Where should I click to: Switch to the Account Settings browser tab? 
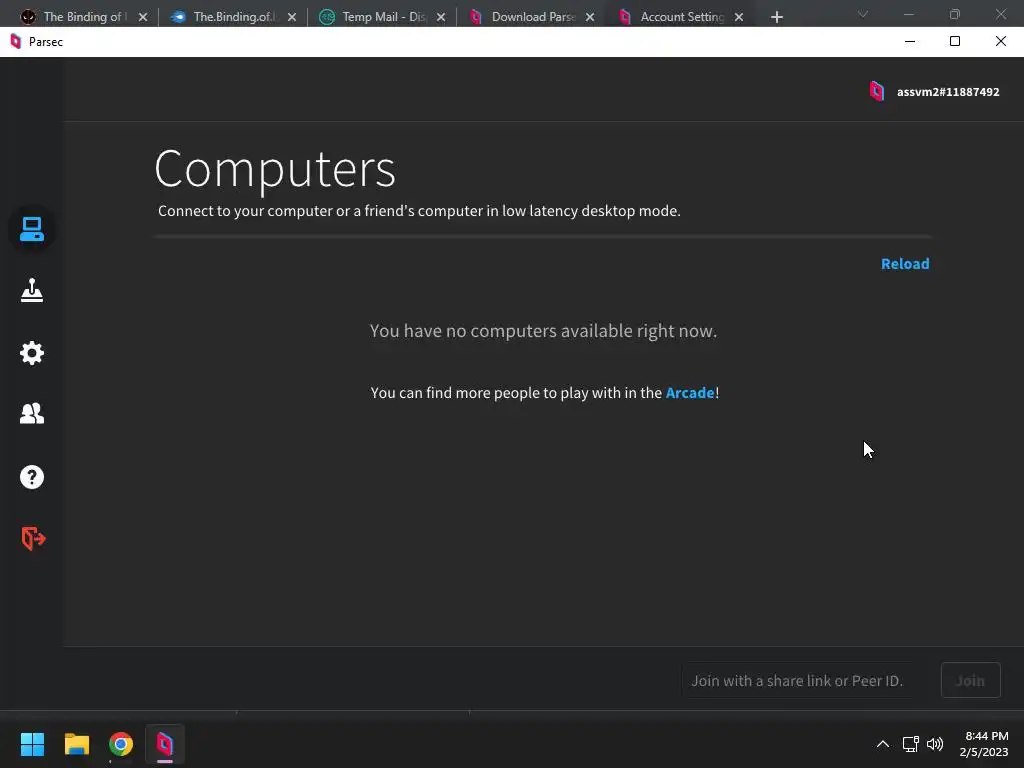680,17
